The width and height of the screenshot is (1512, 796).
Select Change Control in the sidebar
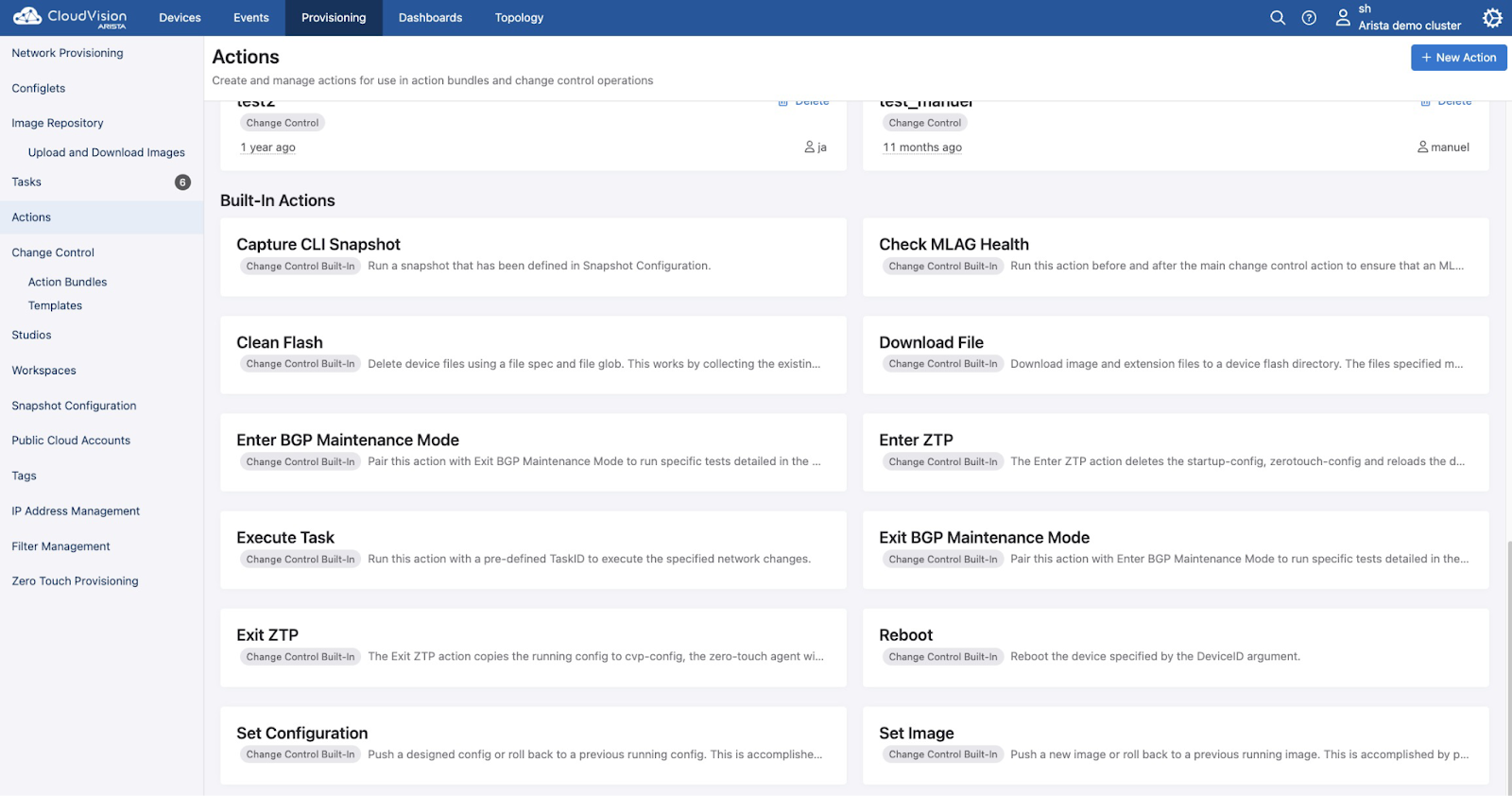pyautogui.click(x=53, y=252)
